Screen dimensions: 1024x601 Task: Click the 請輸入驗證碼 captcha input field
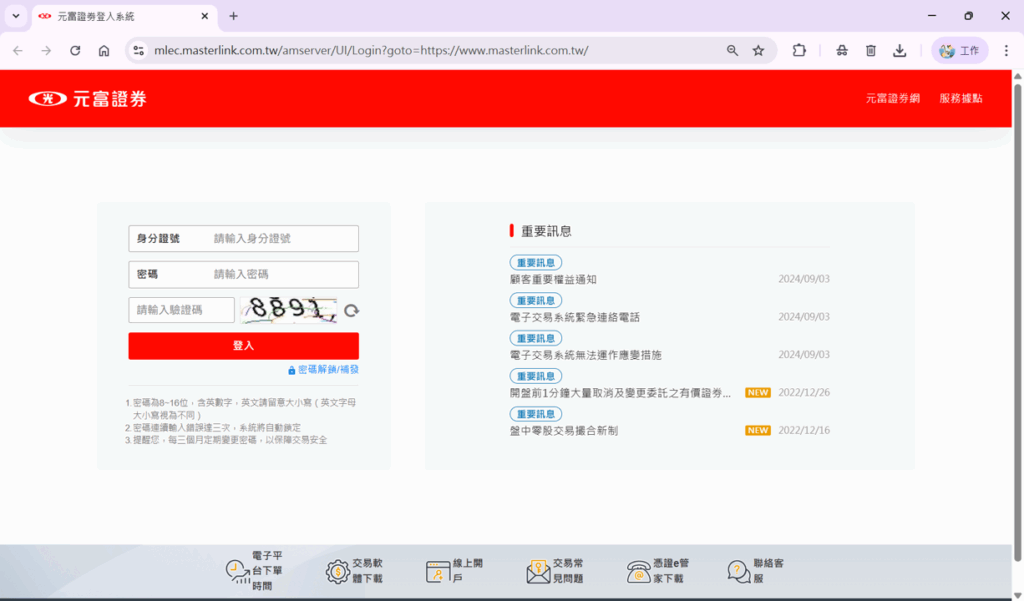pyautogui.click(x=181, y=310)
